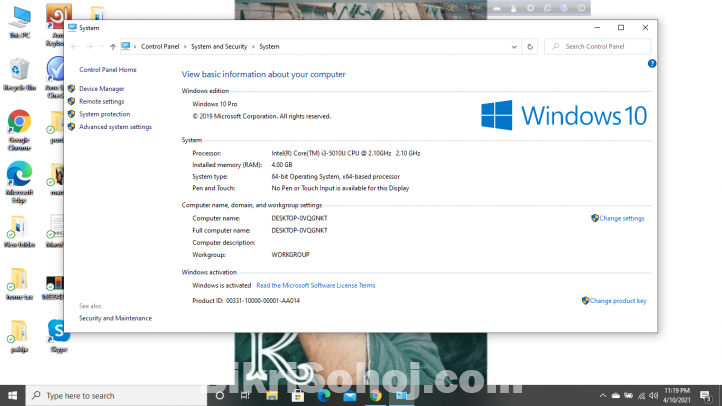Open Microsoft Store from taskbar

coord(298,395)
